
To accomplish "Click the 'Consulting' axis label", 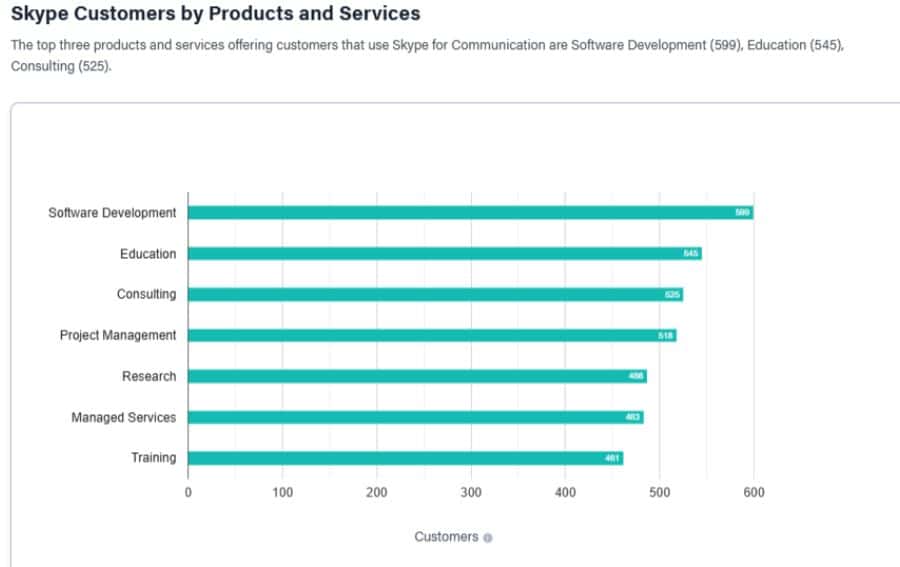I will tap(146, 294).
